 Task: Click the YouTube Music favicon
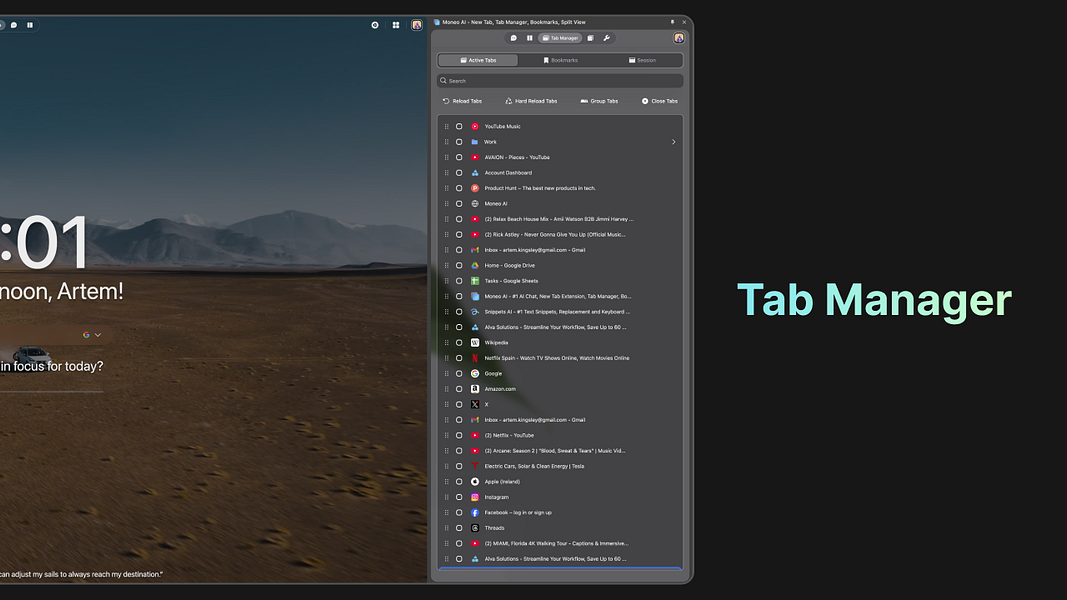coord(475,127)
